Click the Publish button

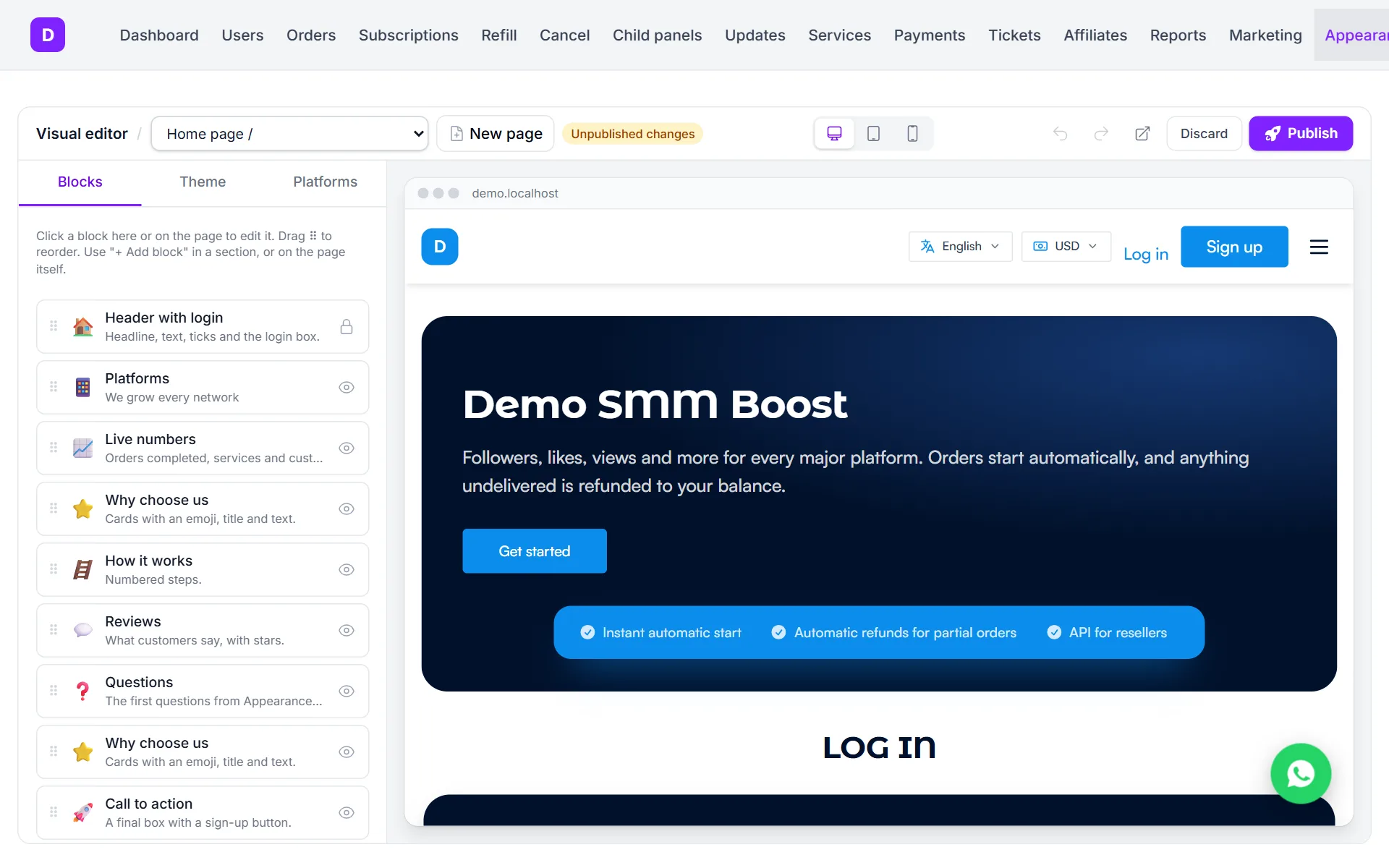[x=1301, y=134]
